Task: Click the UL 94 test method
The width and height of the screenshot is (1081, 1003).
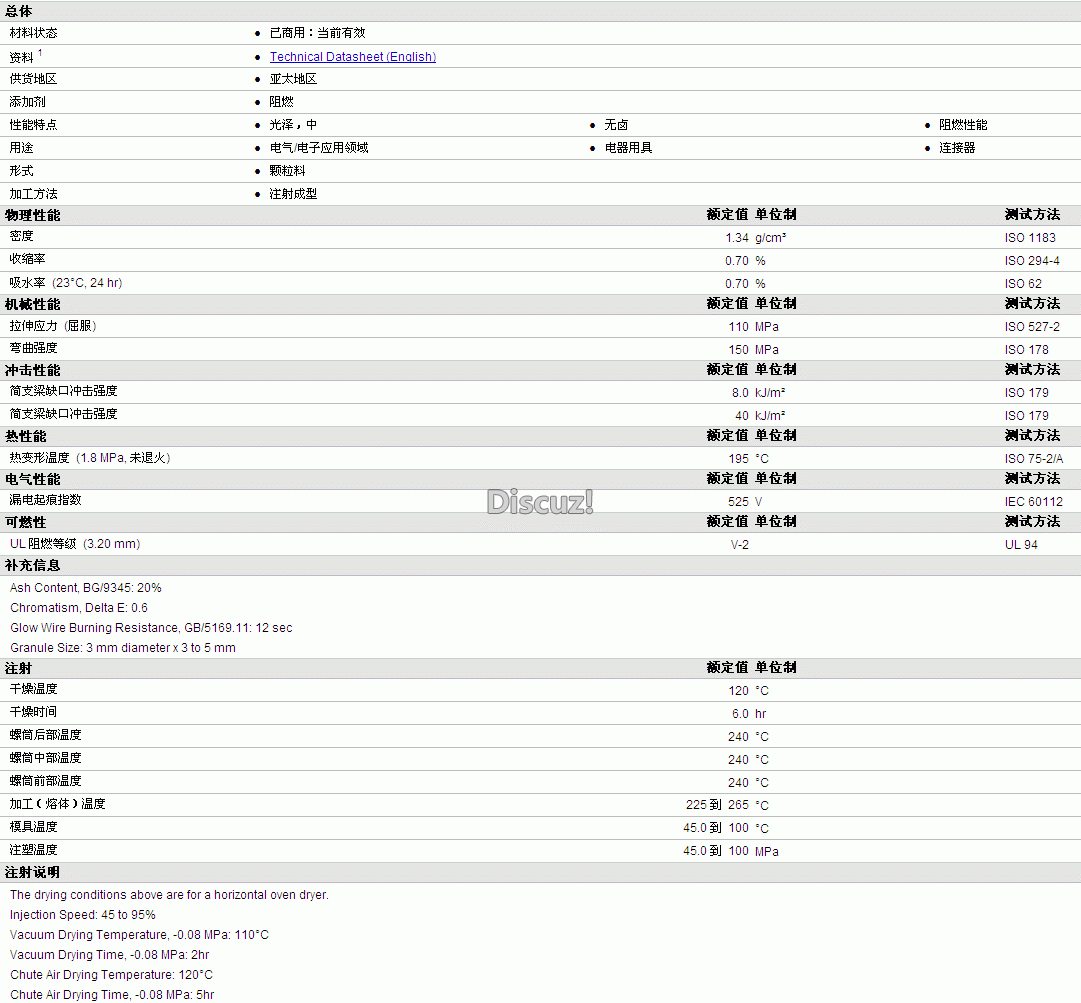Action: [1021, 545]
